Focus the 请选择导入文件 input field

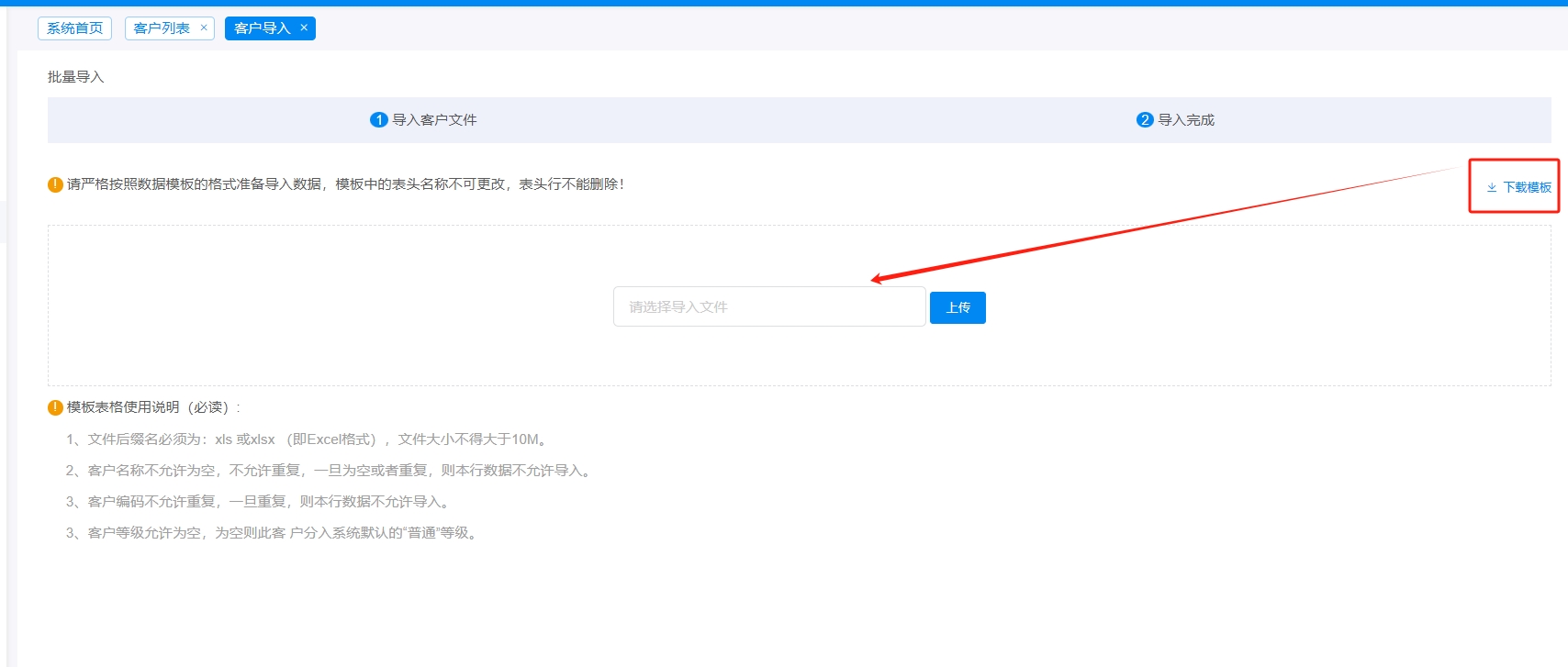[x=768, y=307]
